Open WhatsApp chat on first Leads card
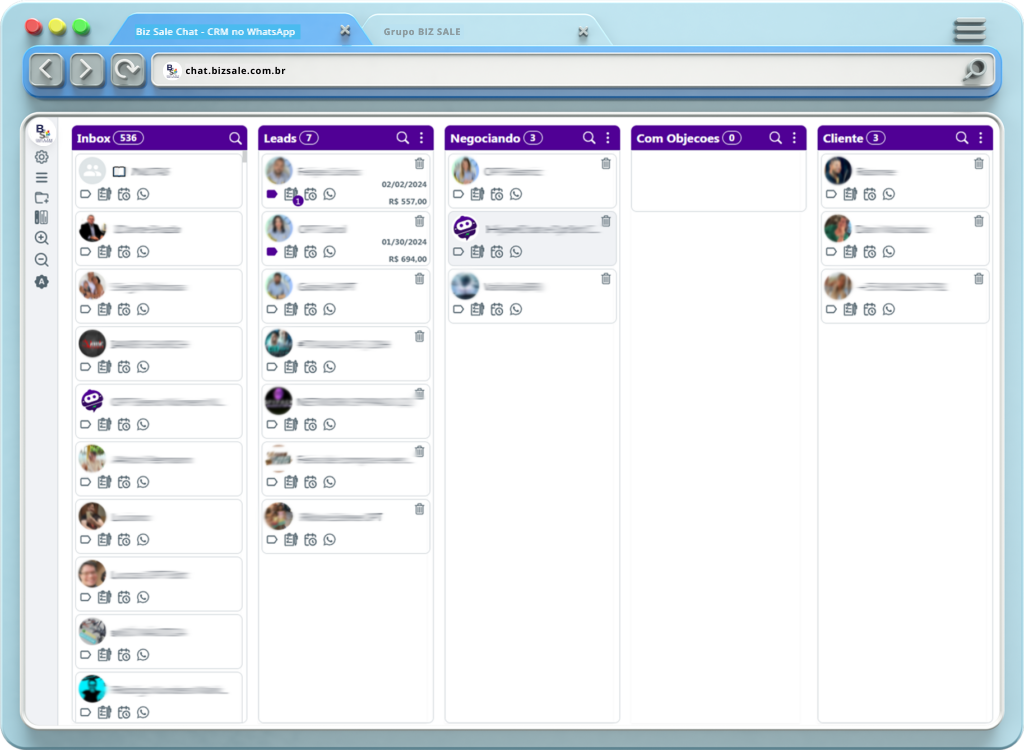Viewport: 1024px width, 750px height. [x=329, y=194]
